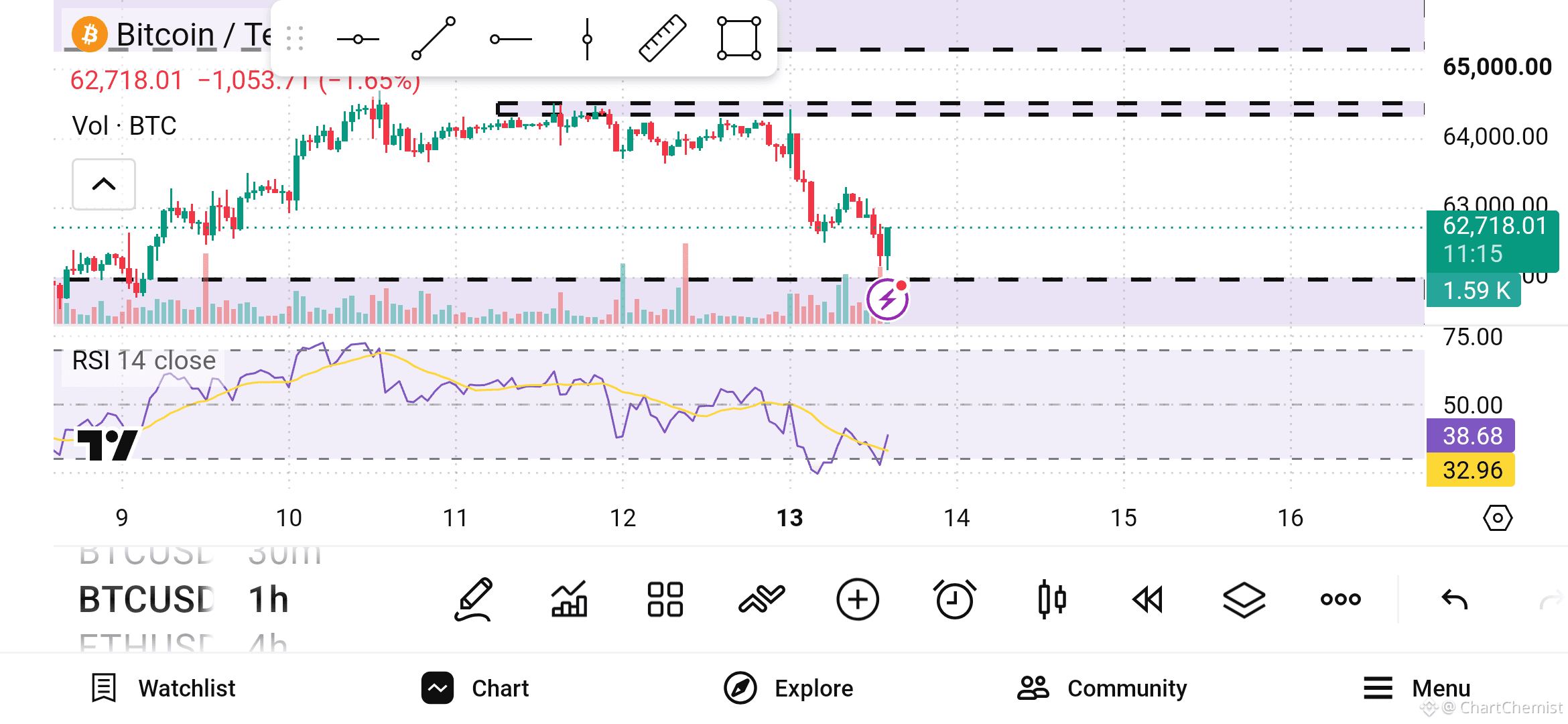Tap the Bitcoin symbol logo icon
The image size is (1568, 724).
coord(89,34)
